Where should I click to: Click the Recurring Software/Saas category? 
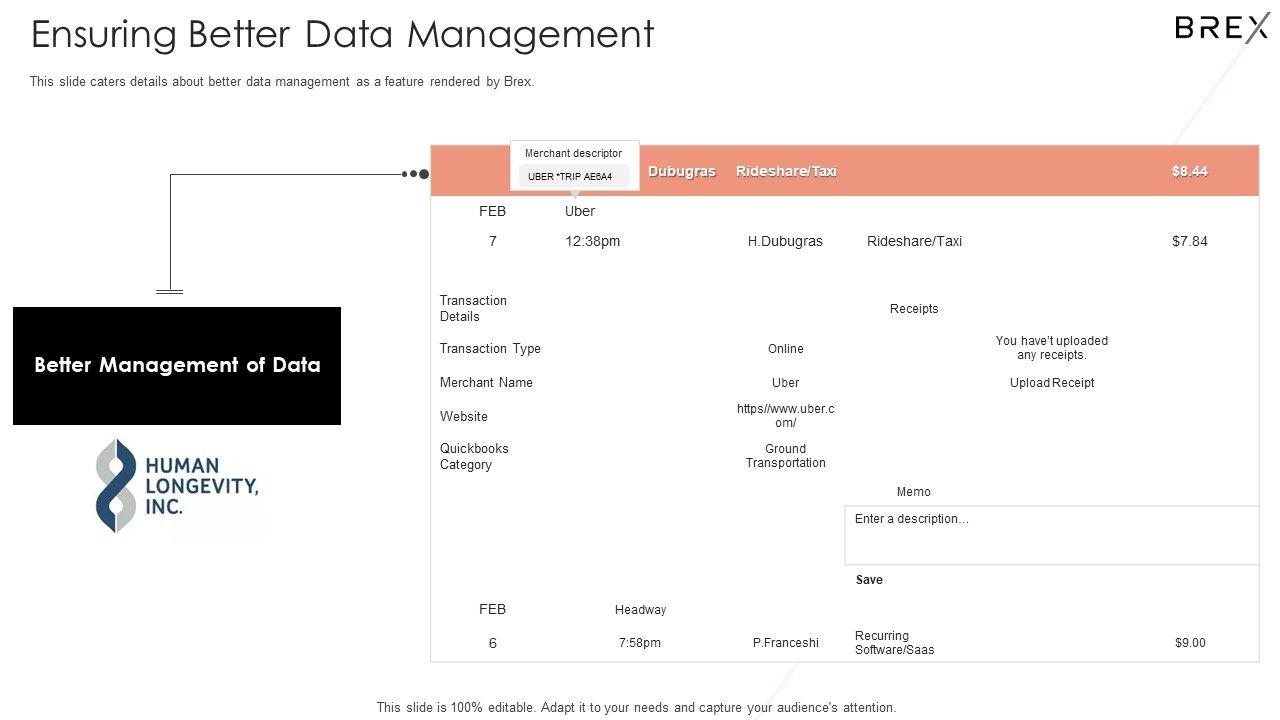[x=894, y=643]
